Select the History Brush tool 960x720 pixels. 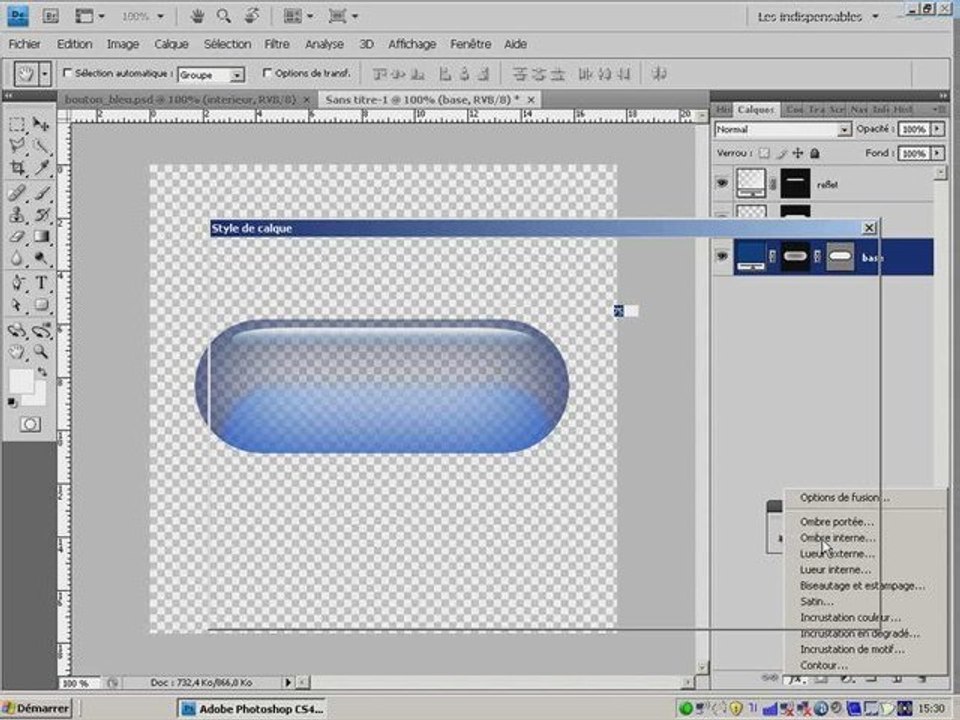(x=41, y=214)
